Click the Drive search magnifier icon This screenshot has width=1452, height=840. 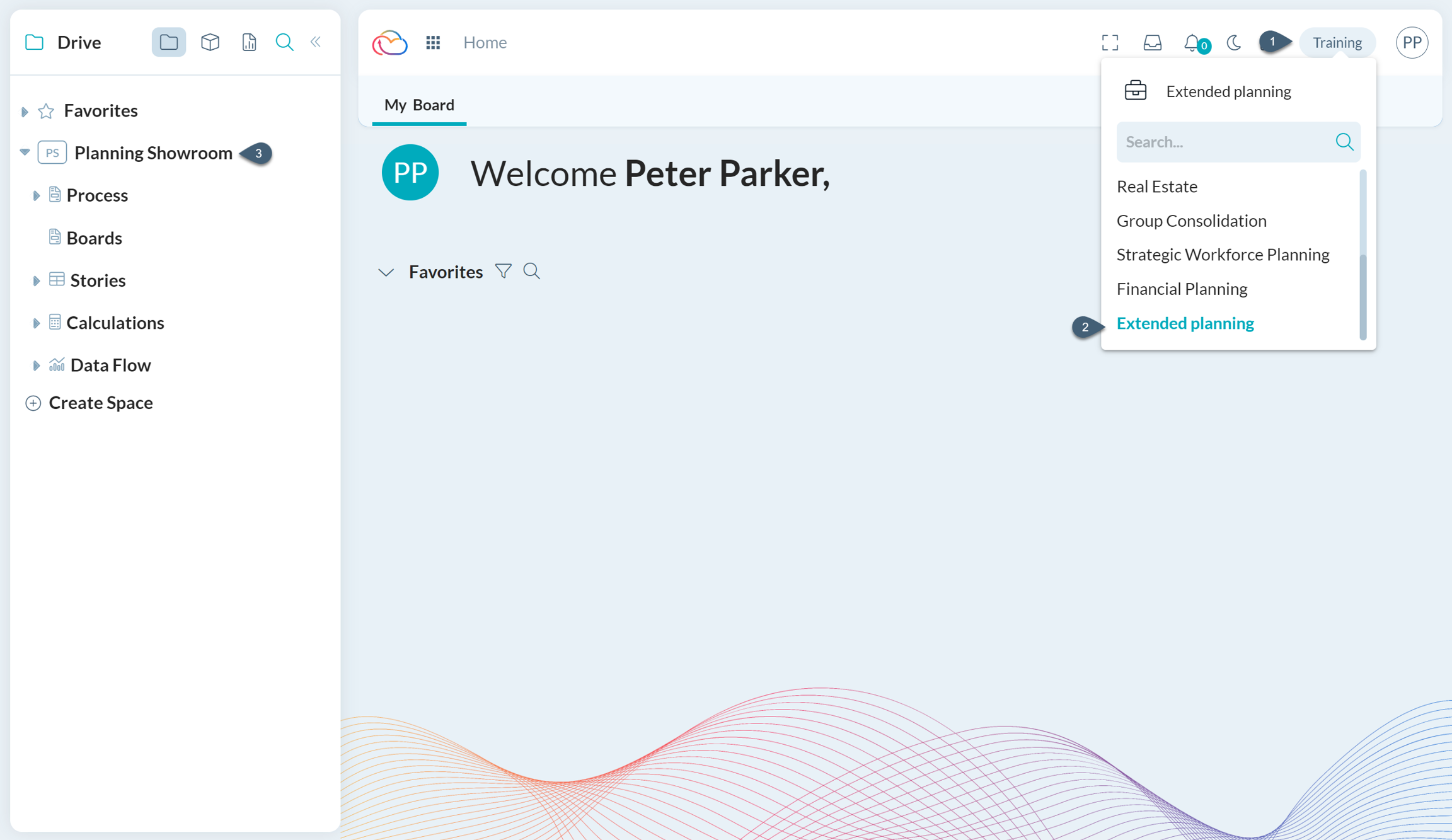pos(284,42)
